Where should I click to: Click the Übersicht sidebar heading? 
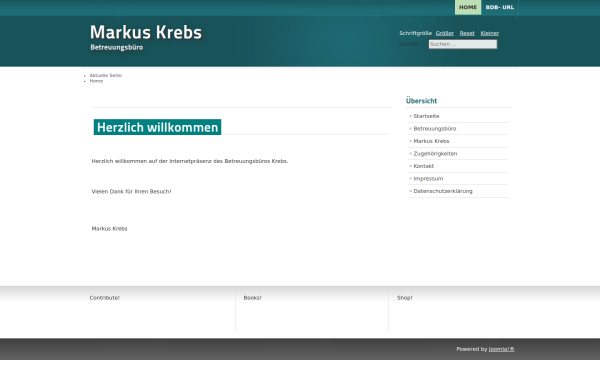pyautogui.click(x=421, y=101)
